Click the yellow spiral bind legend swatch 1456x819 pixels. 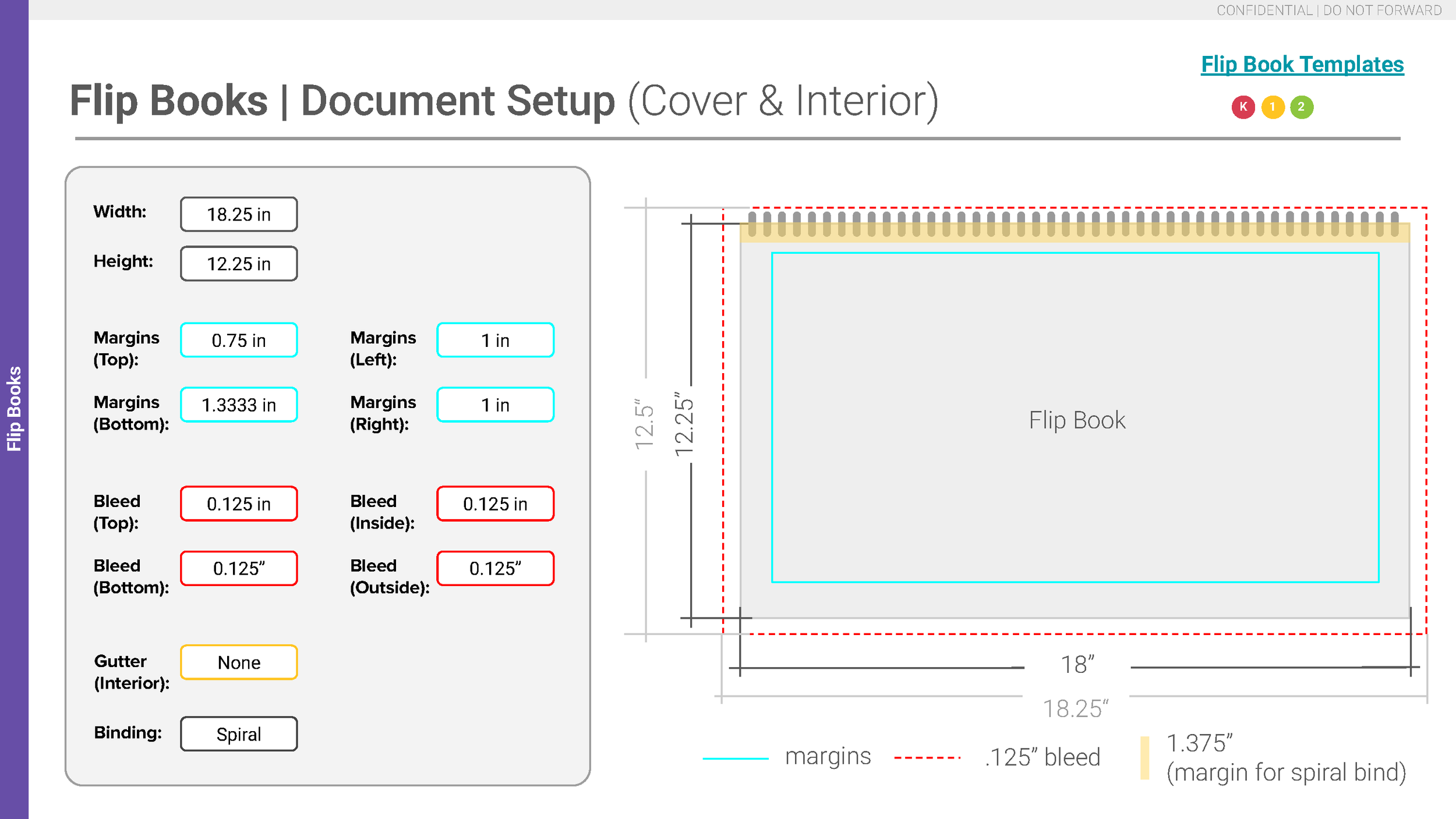(1145, 758)
